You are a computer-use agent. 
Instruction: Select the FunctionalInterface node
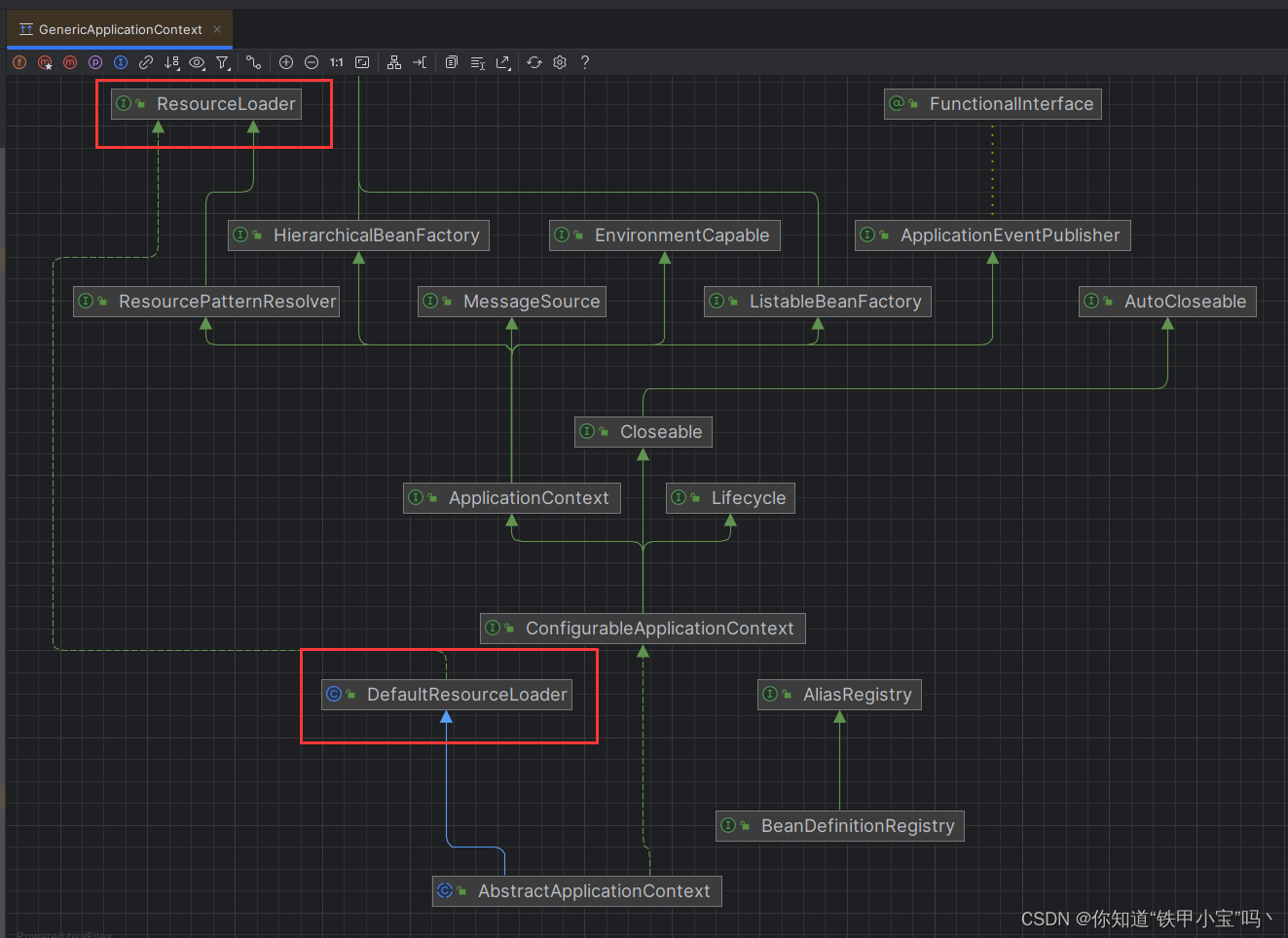click(993, 104)
